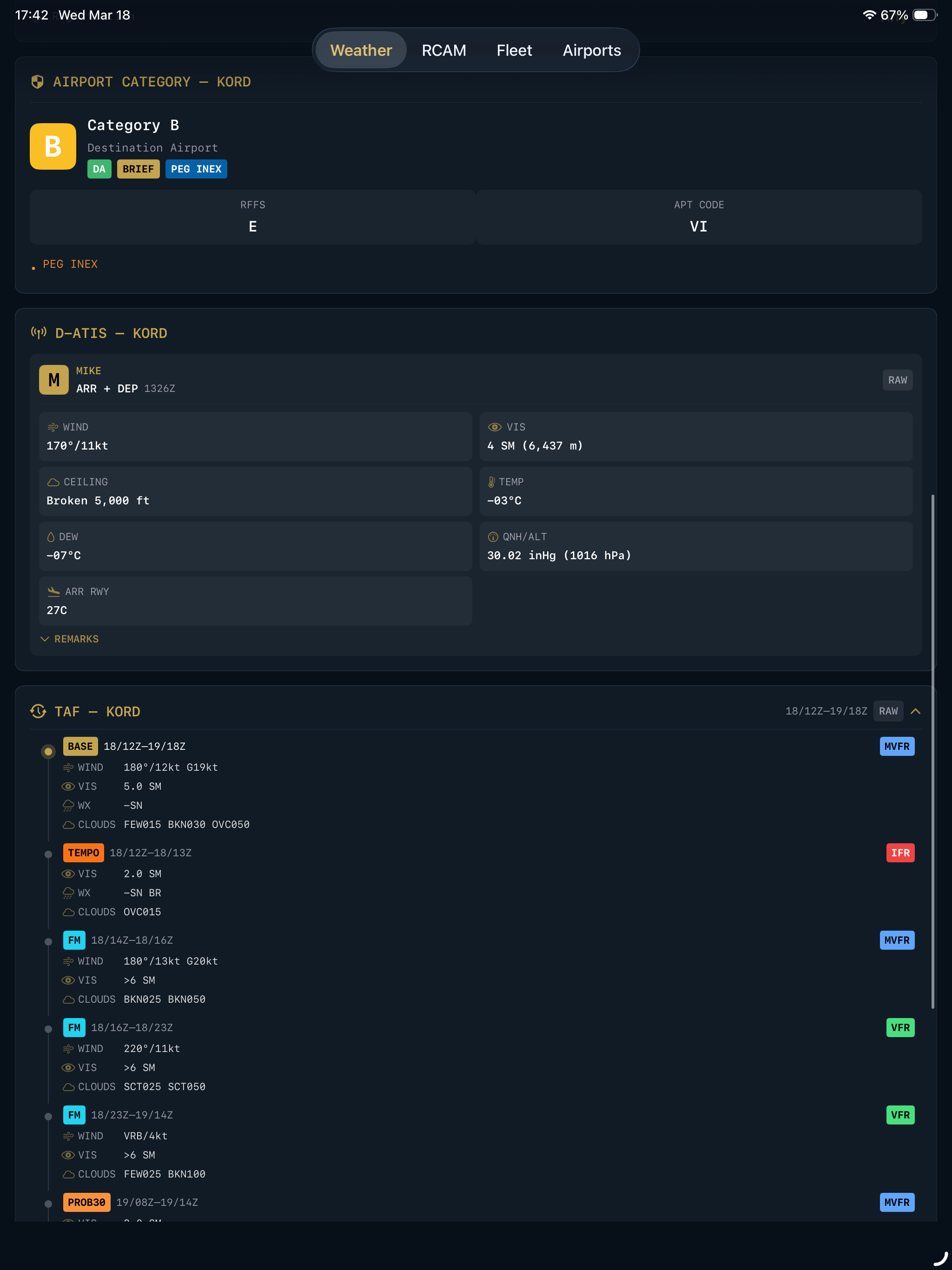Click wind icon beside 180°/13kt G20kt
Screen dimensions: 952x1270
pyautogui.click(x=68, y=961)
